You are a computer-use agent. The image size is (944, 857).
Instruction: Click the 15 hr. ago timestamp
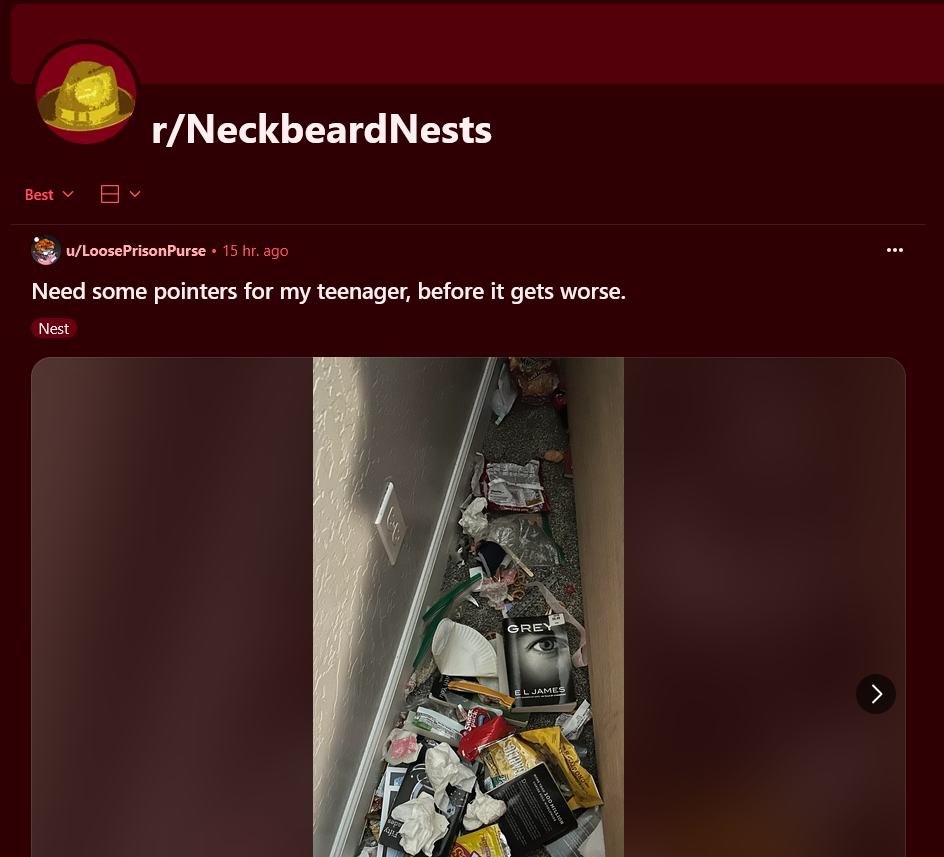coord(255,251)
